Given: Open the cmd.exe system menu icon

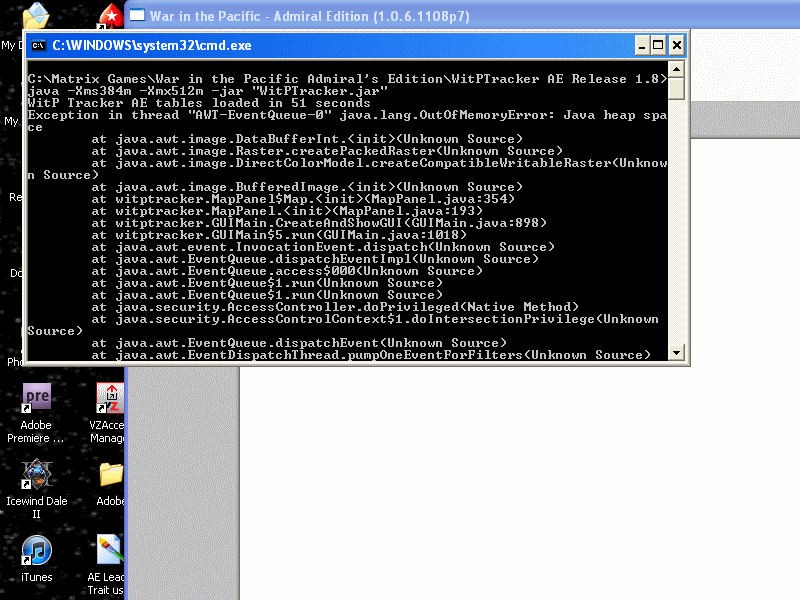Looking at the screenshot, I should click(x=36, y=45).
